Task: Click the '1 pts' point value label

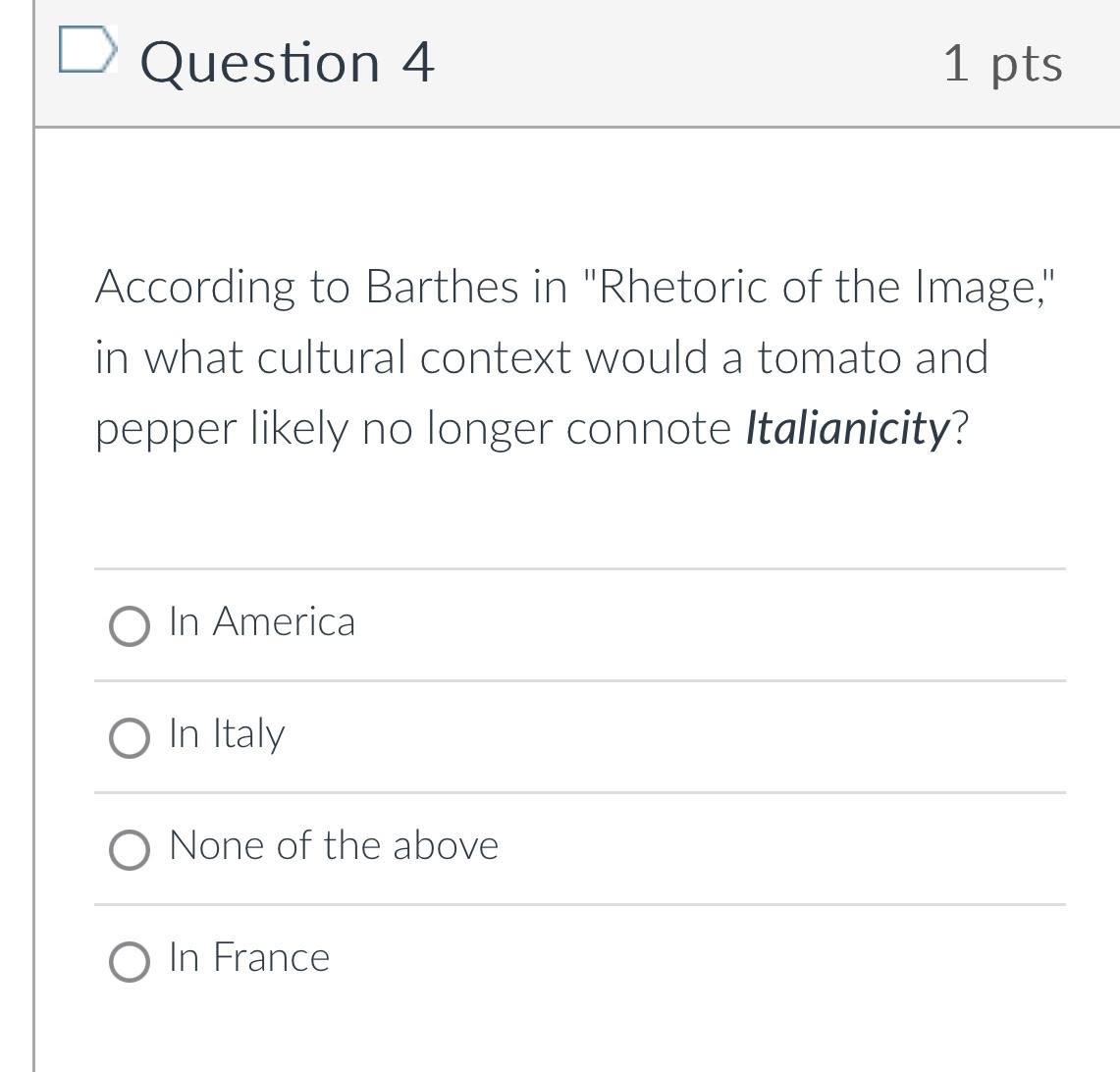Action: click(x=1002, y=63)
